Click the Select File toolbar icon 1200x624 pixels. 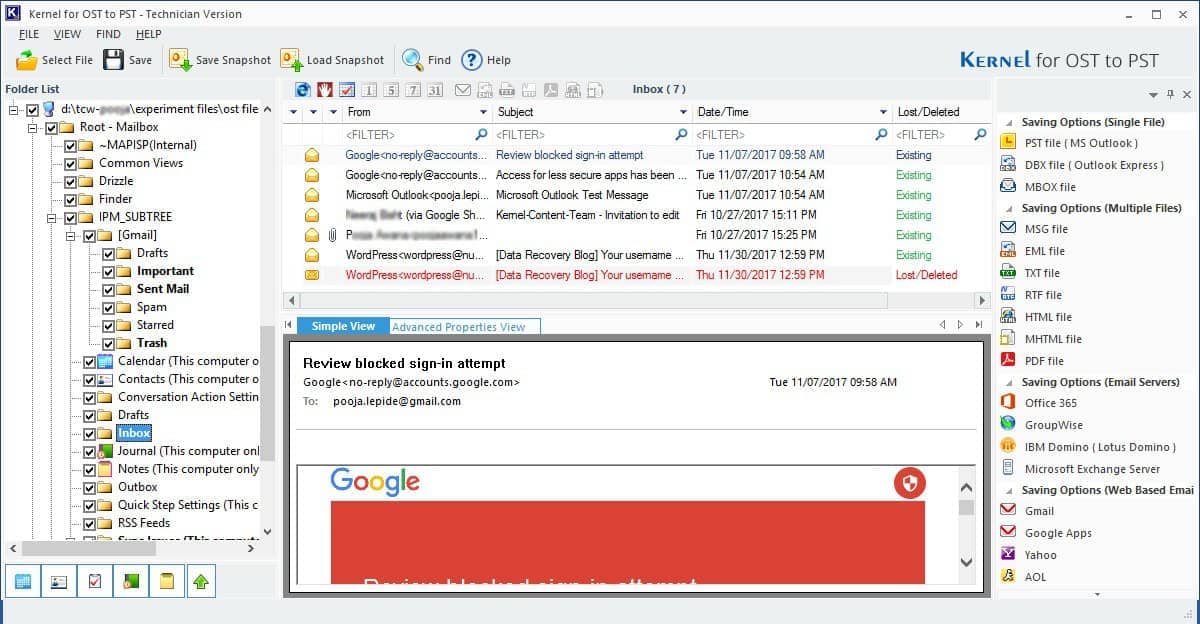[27, 60]
